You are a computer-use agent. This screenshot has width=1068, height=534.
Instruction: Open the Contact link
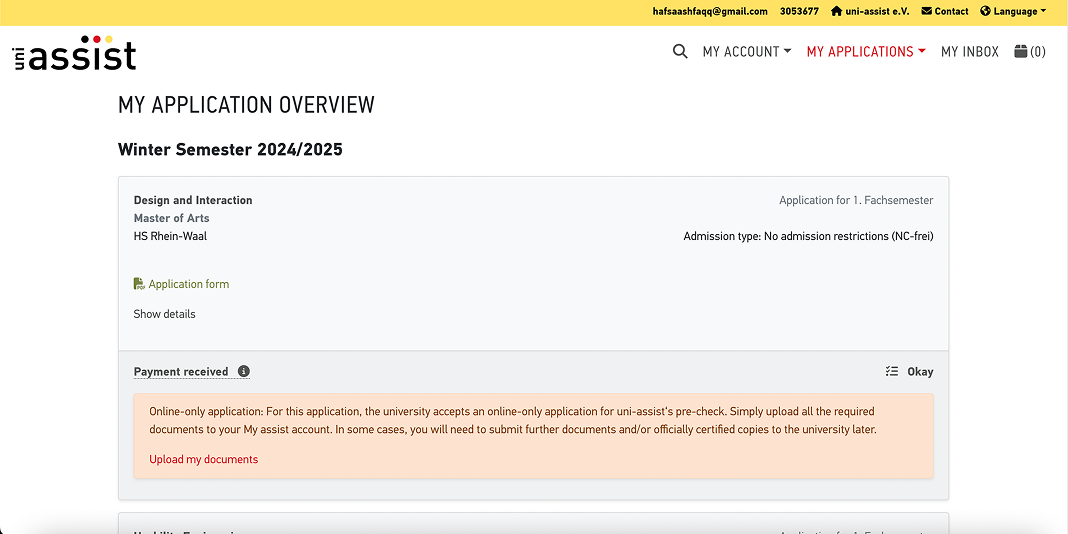pos(945,12)
